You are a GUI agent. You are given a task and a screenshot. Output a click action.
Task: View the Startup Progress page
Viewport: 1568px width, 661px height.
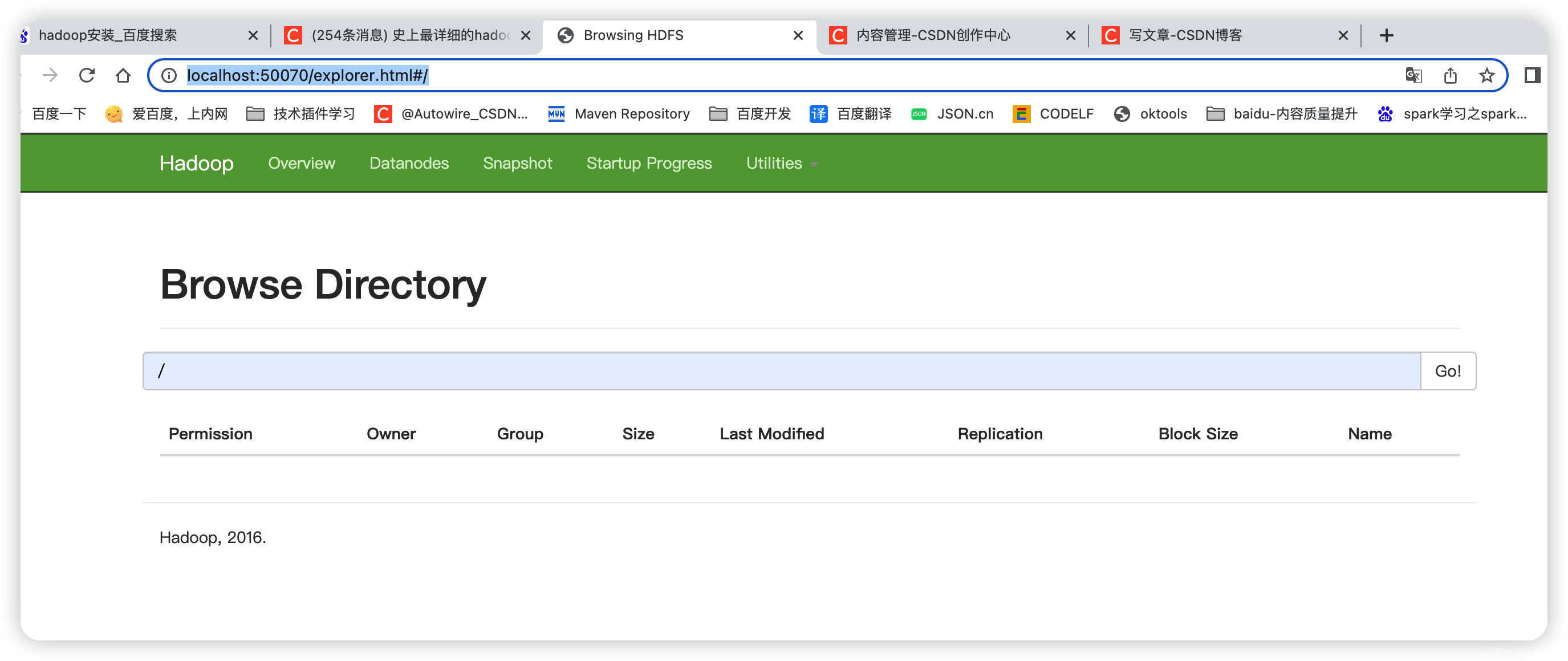pos(649,163)
